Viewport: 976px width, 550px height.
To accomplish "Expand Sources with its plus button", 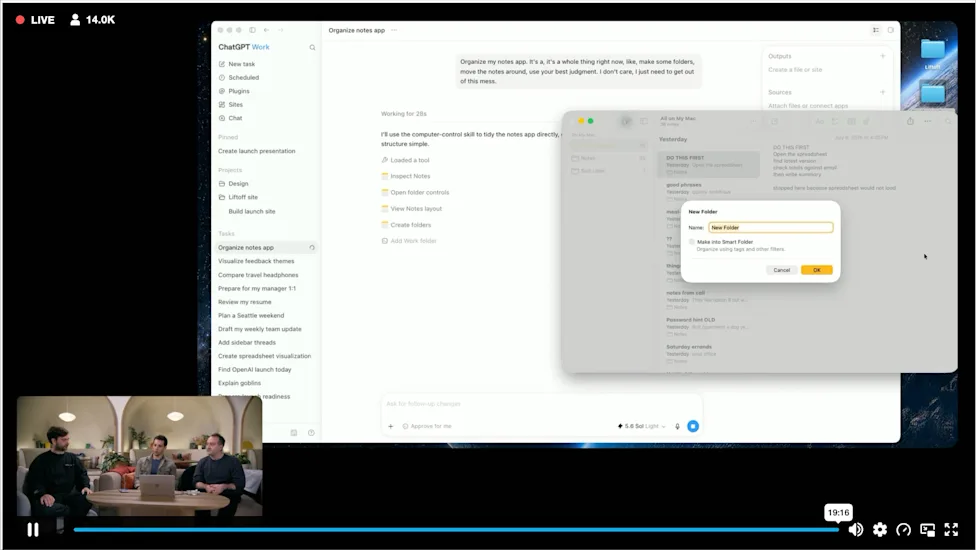I will pyautogui.click(x=882, y=92).
